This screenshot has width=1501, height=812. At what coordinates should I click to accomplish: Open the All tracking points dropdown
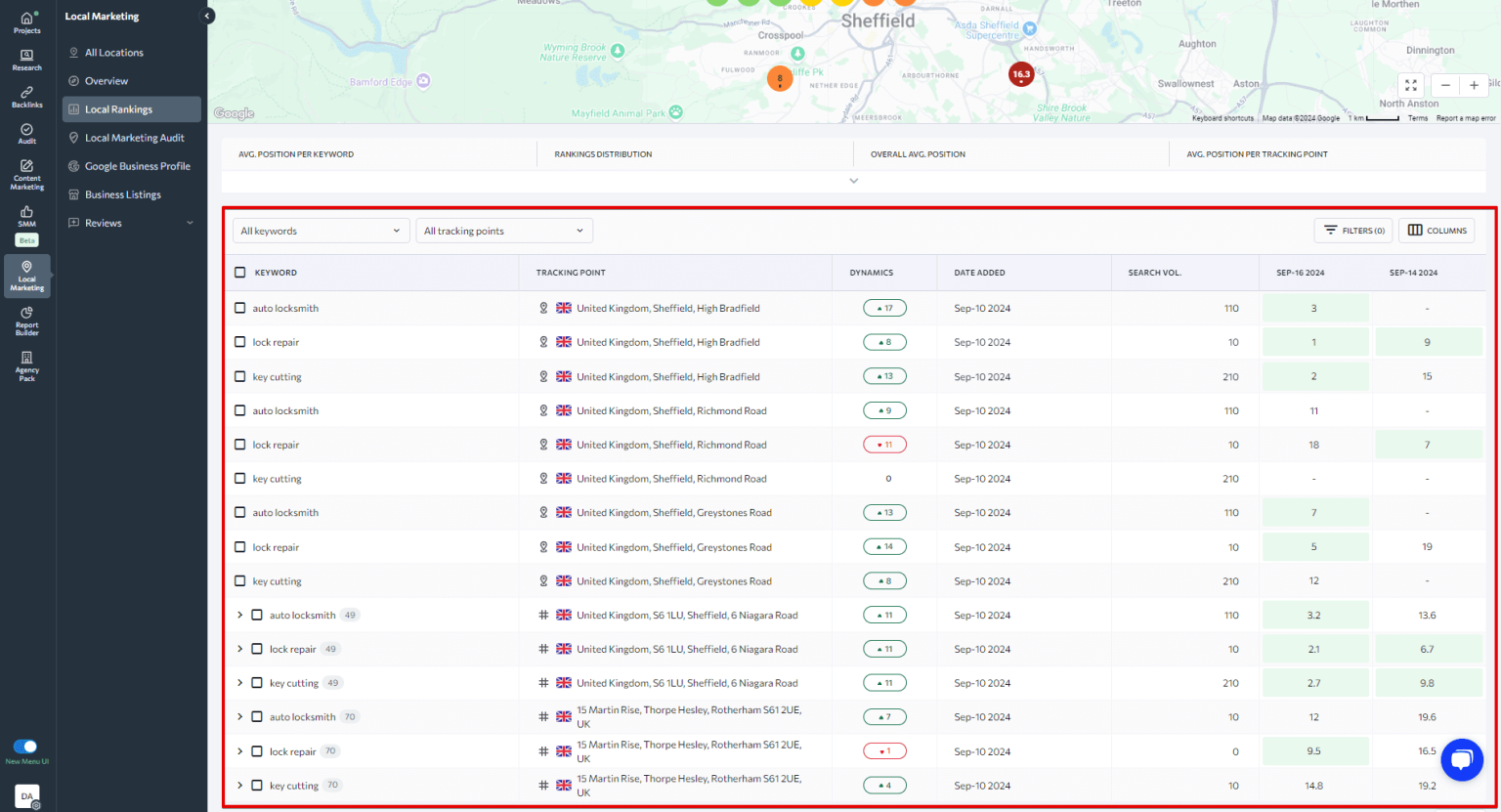coord(504,231)
